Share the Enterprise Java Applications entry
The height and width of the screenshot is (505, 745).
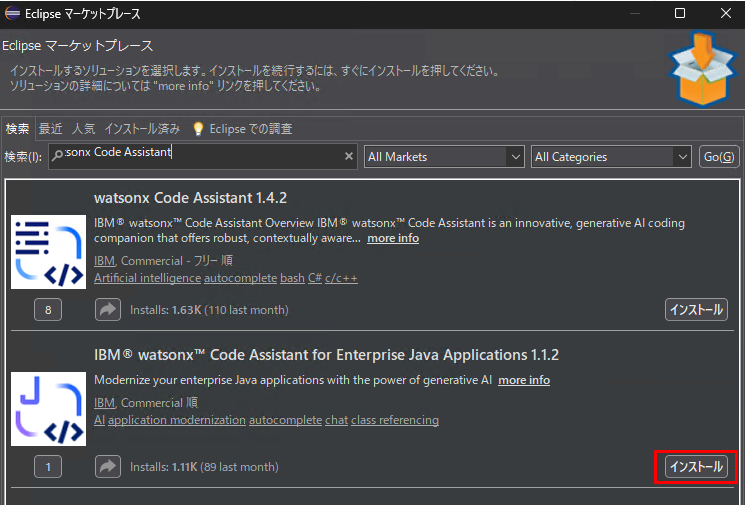click(x=108, y=467)
